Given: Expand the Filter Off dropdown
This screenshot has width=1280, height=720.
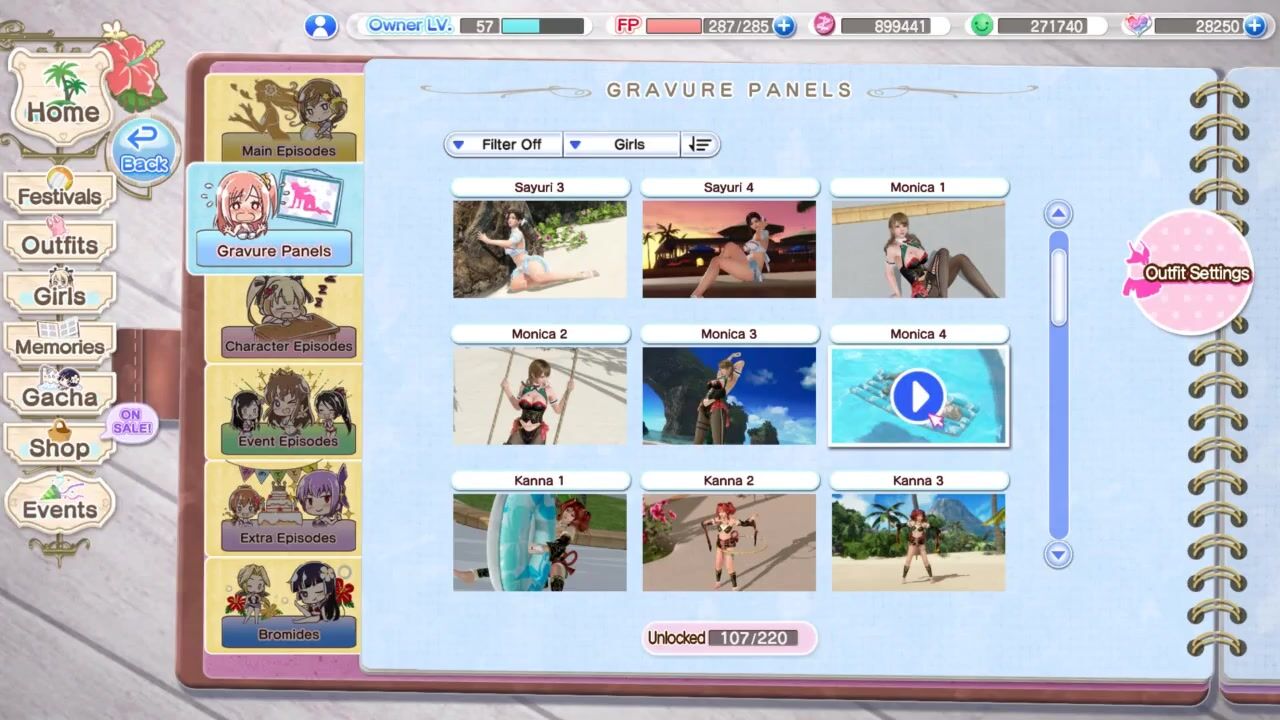Looking at the screenshot, I should (x=503, y=144).
